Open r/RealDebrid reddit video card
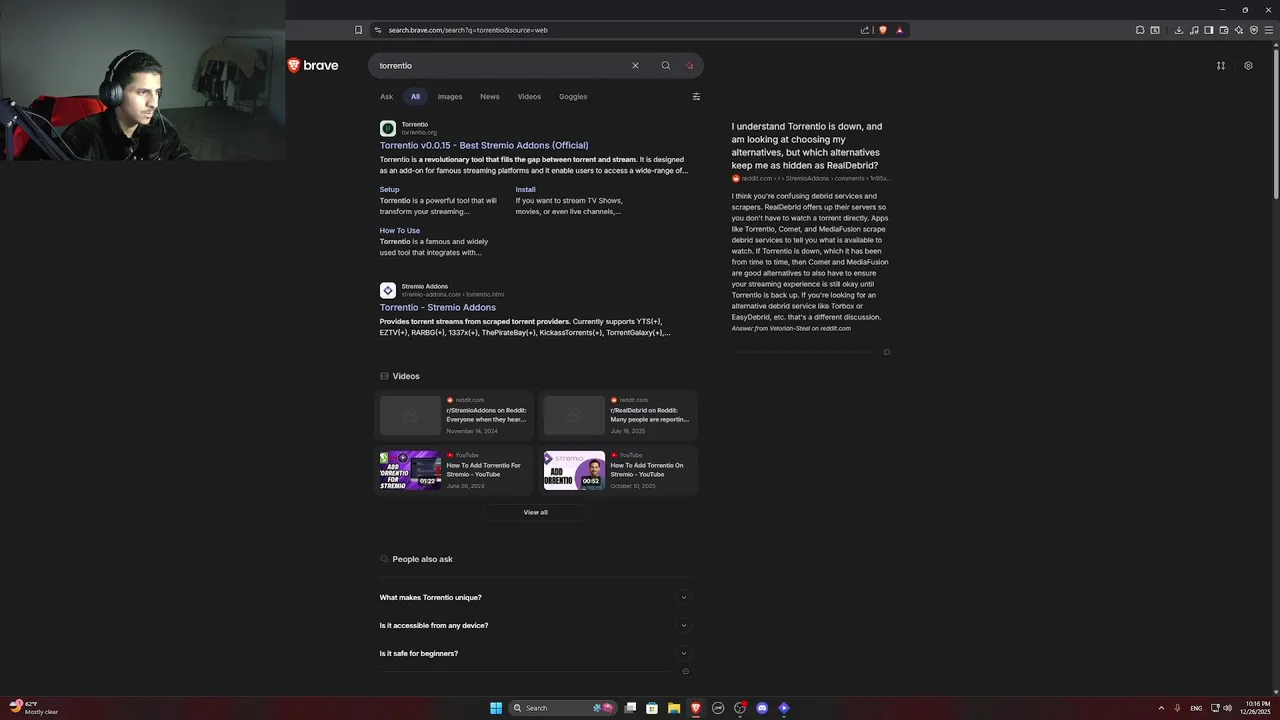 (x=618, y=415)
